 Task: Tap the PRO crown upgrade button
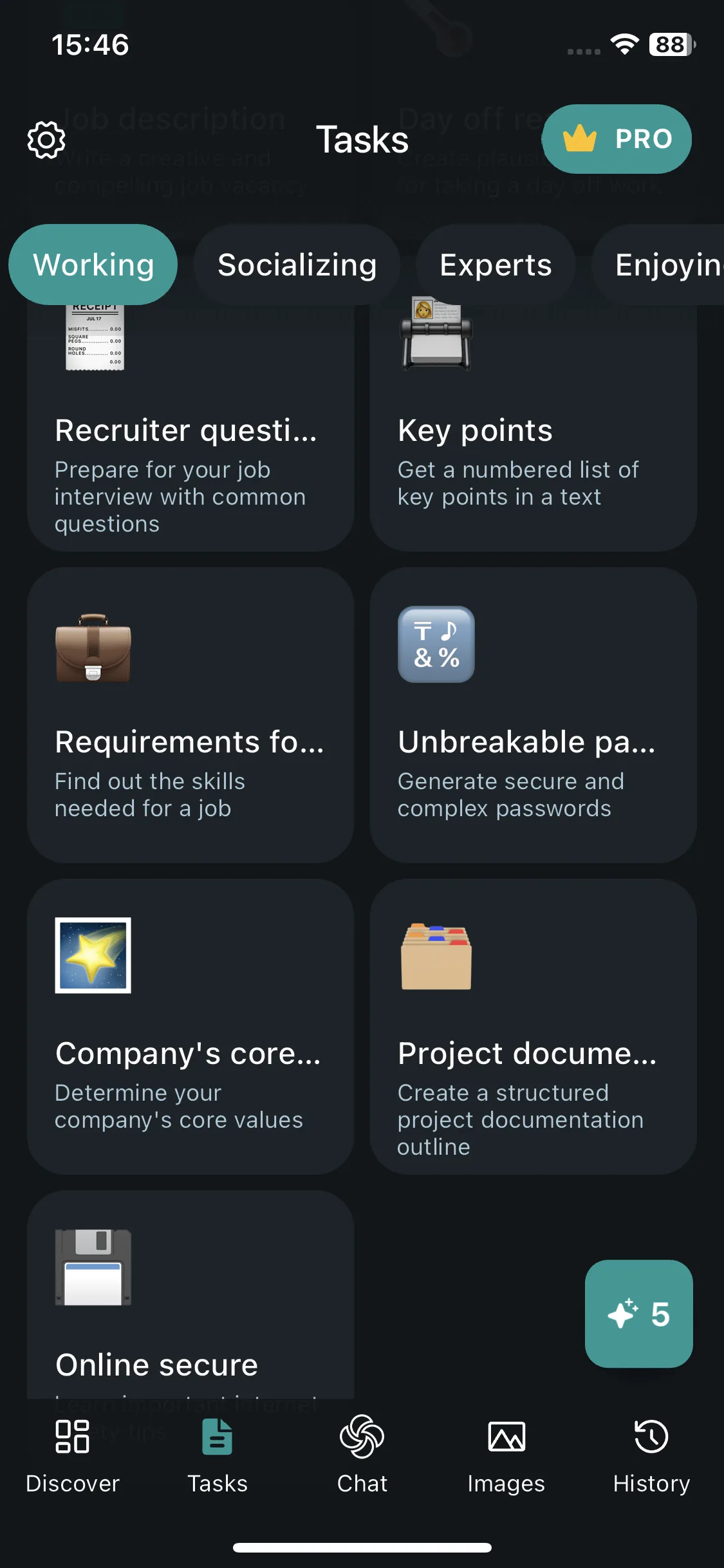pyautogui.click(x=617, y=139)
